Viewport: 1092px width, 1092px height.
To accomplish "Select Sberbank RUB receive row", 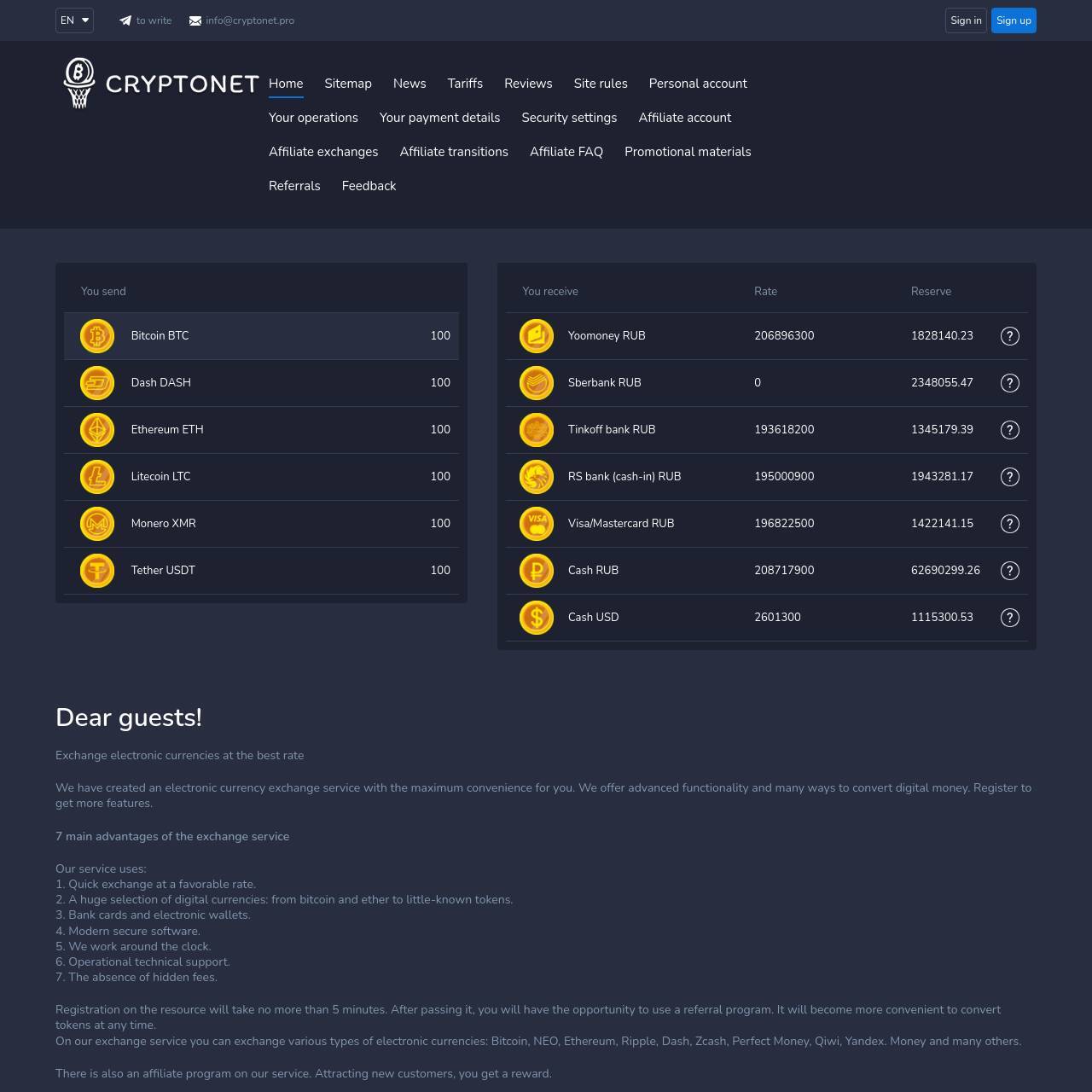I will click(604, 383).
